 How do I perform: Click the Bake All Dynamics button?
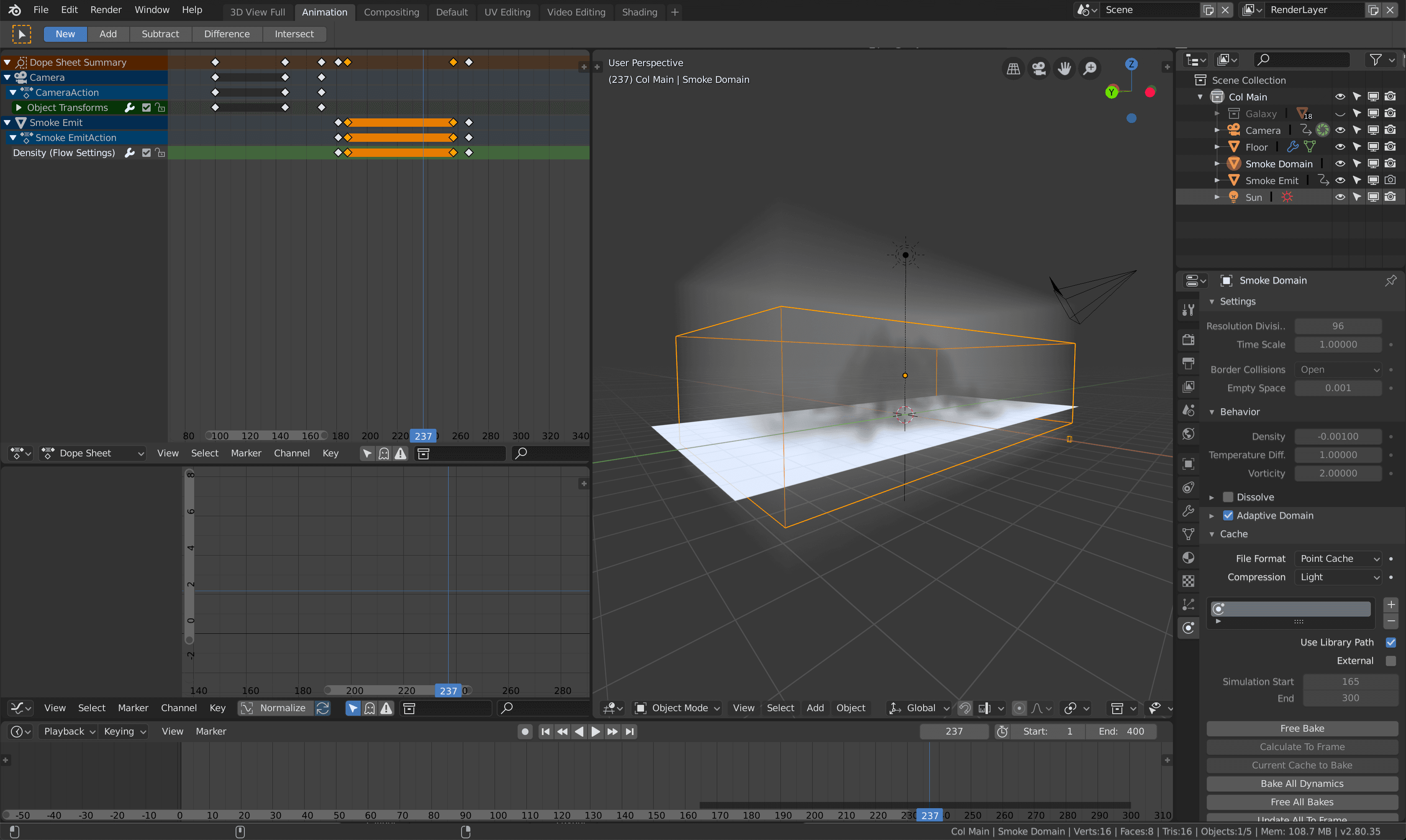1301,784
